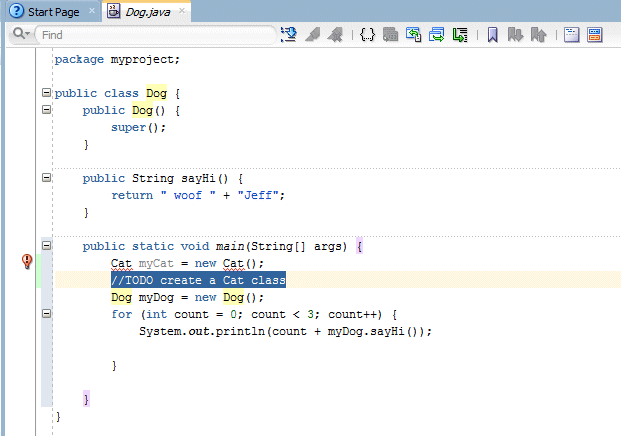Click the underlined 'Cat' type declaration
The image size is (621, 436).
[x=121, y=263]
